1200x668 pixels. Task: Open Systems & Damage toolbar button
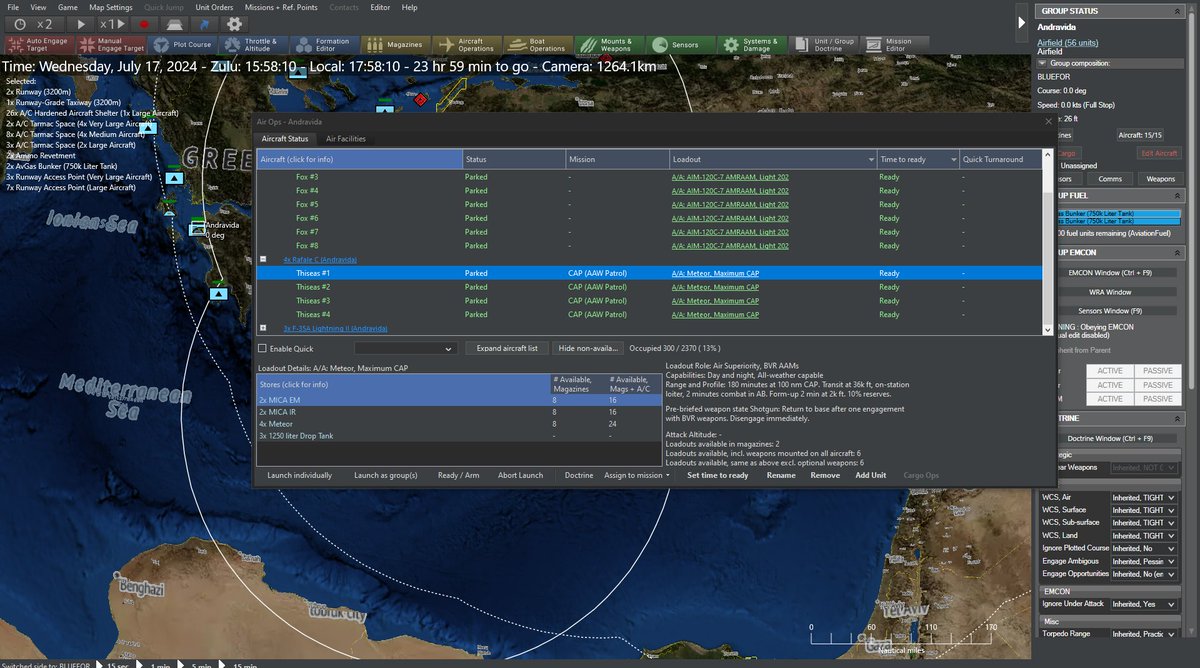click(750, 44)
